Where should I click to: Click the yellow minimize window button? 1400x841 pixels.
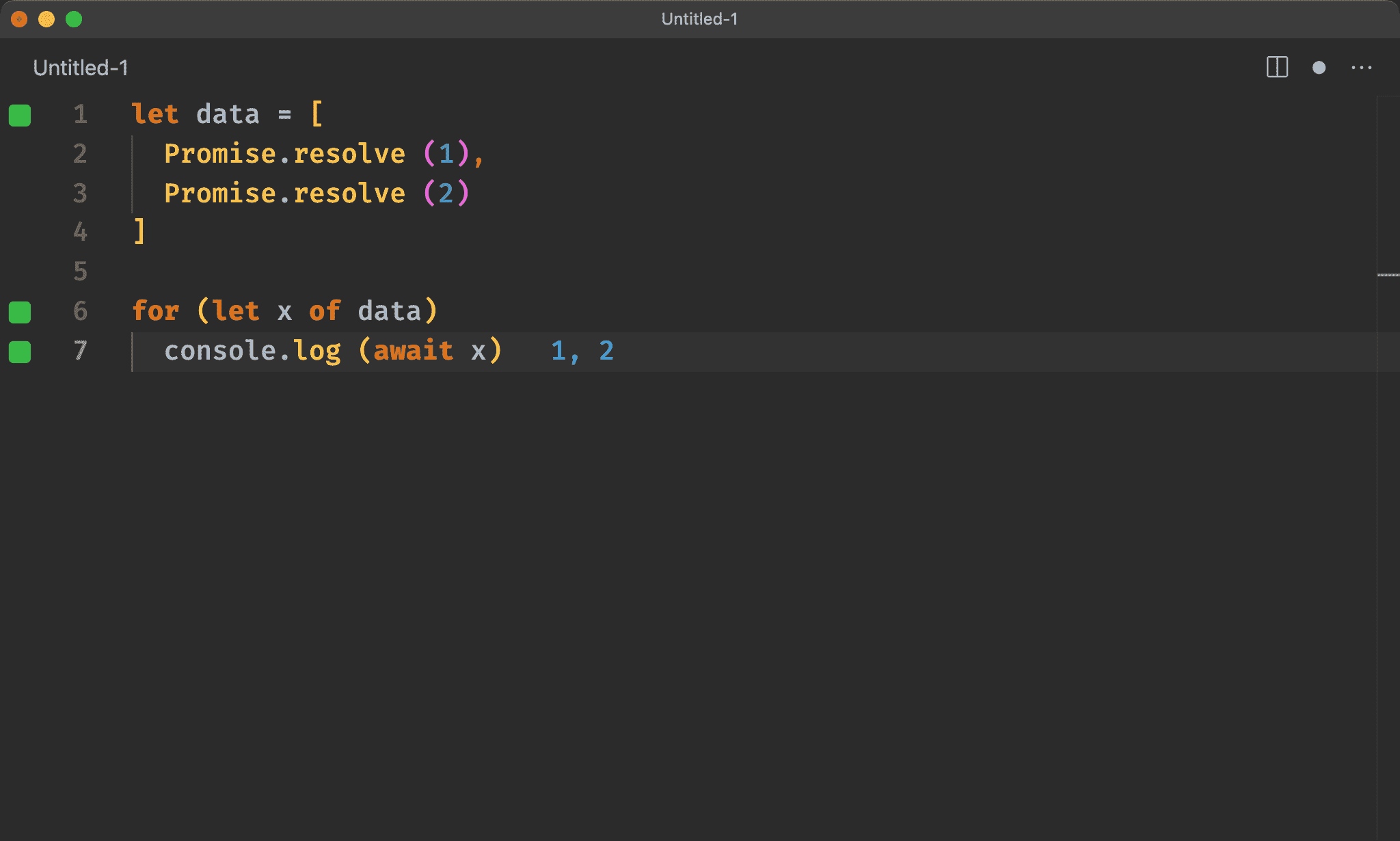[x=46, y=19]
